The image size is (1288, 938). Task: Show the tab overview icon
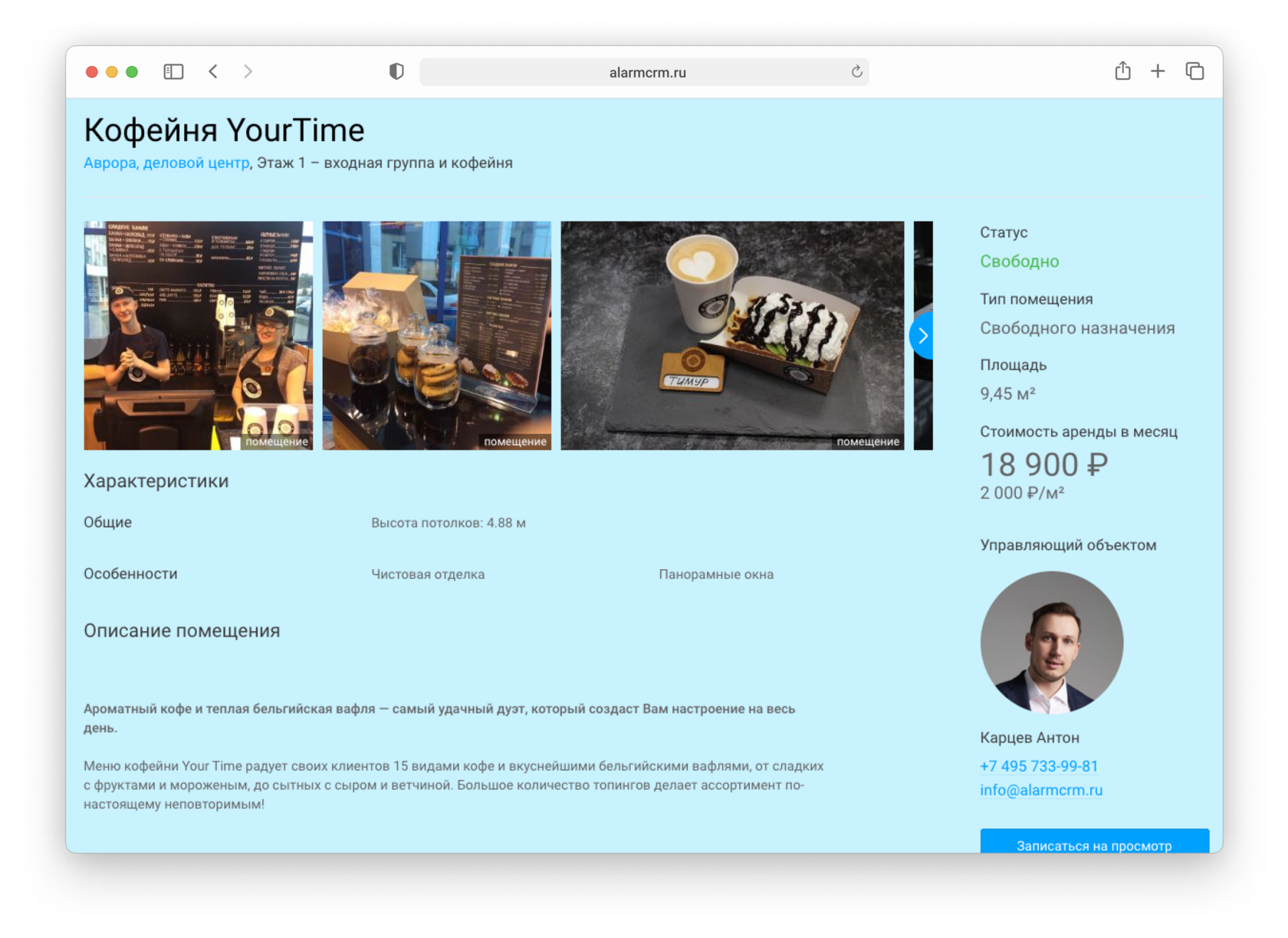point(1194,71)
